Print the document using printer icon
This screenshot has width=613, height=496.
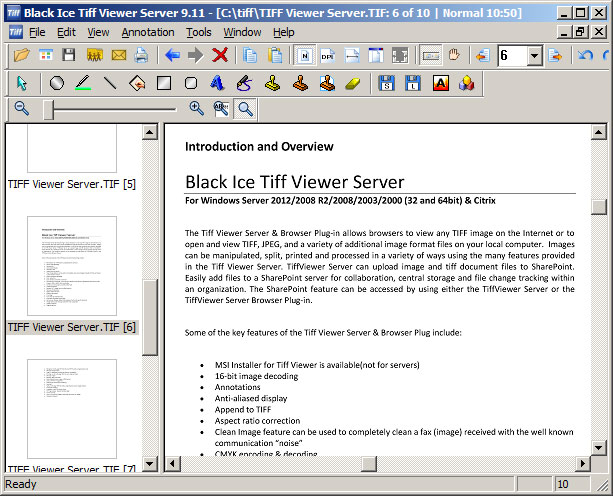(x=141, y=55)
